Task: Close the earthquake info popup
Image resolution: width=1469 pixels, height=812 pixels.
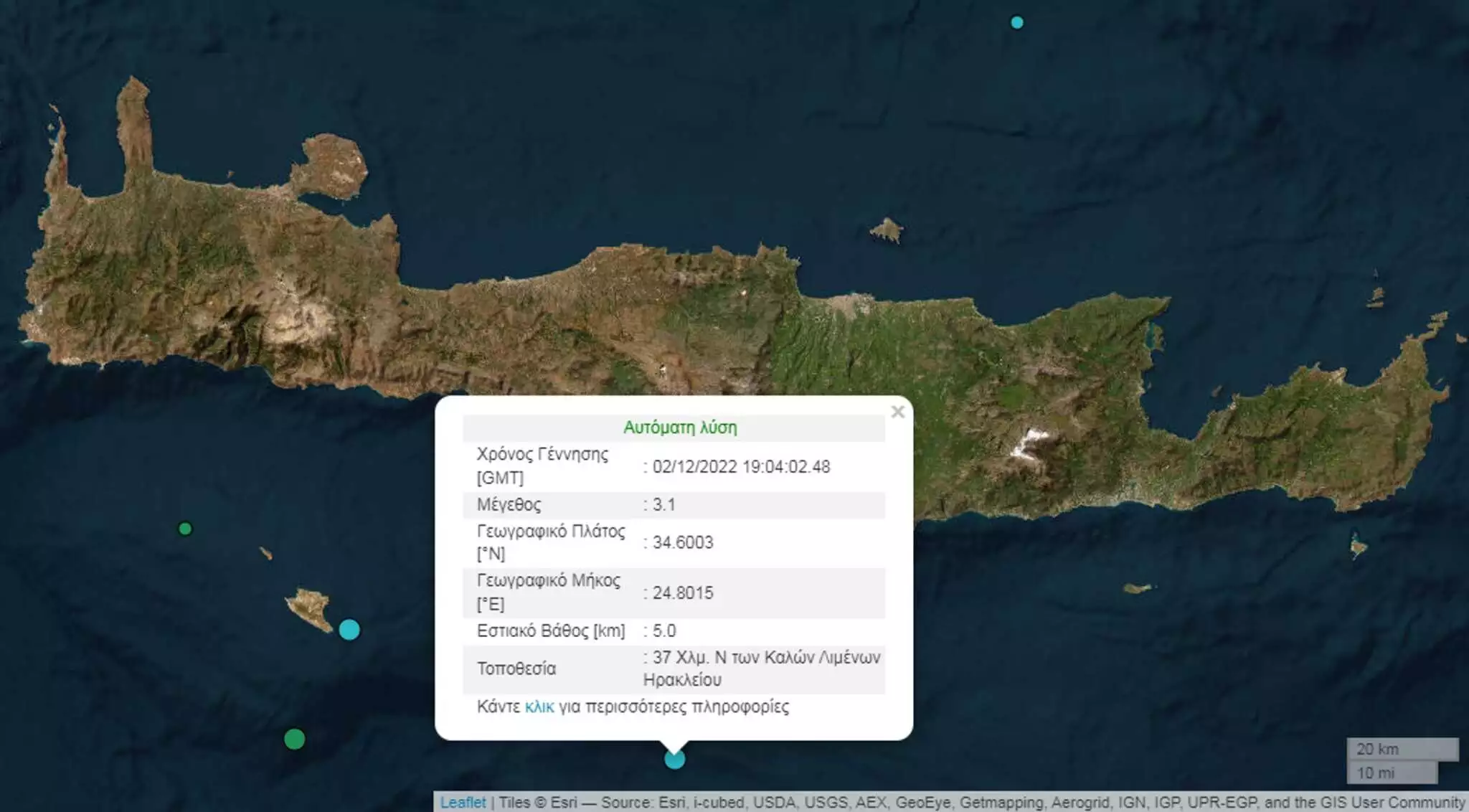Action: tap(897, 412)
